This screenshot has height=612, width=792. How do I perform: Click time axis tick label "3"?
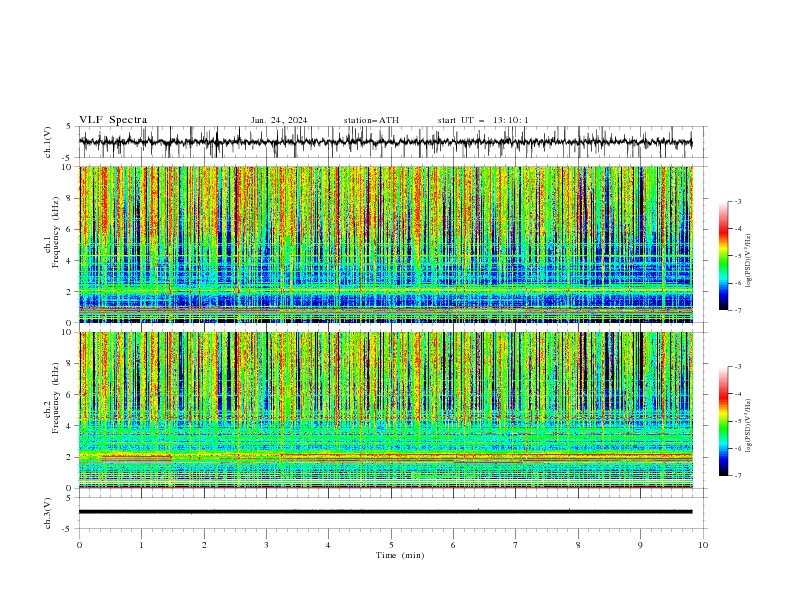266,545
